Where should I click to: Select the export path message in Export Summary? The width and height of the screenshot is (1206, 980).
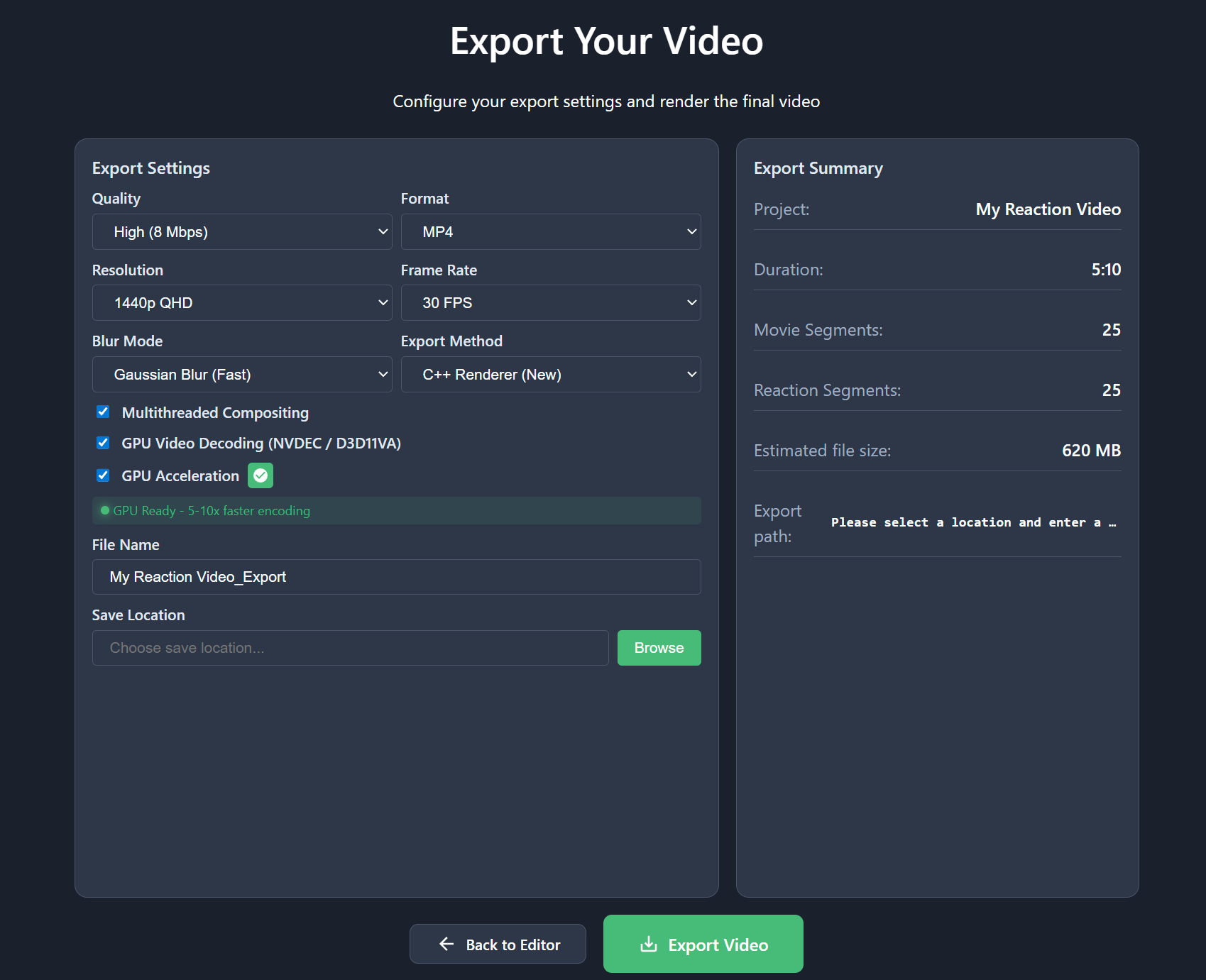pos(973,522)
